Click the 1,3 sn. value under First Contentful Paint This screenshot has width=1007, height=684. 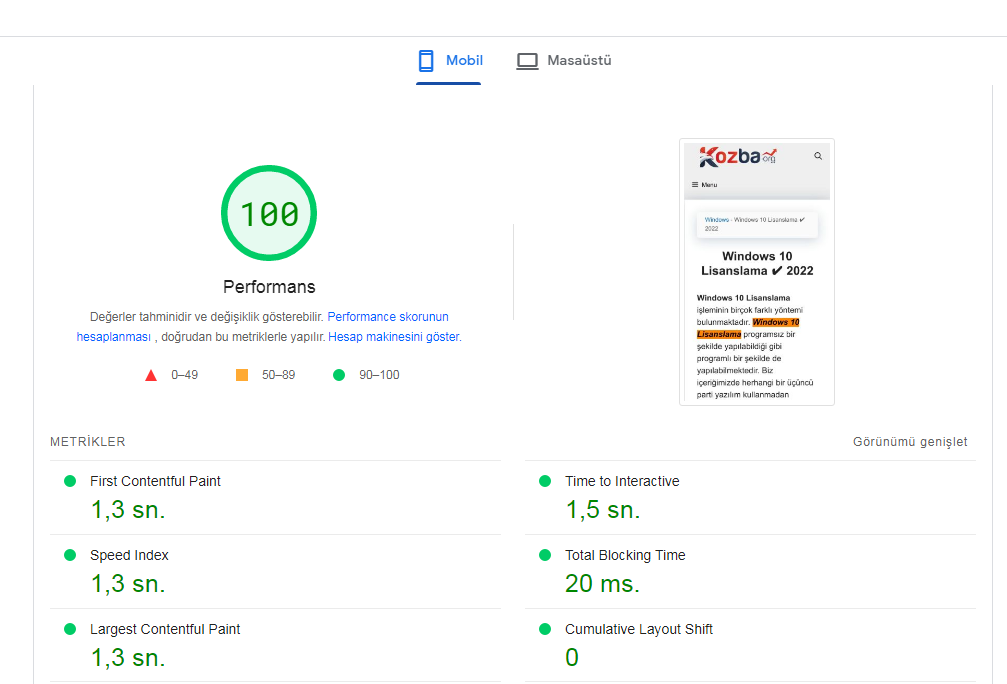(128, 510)
